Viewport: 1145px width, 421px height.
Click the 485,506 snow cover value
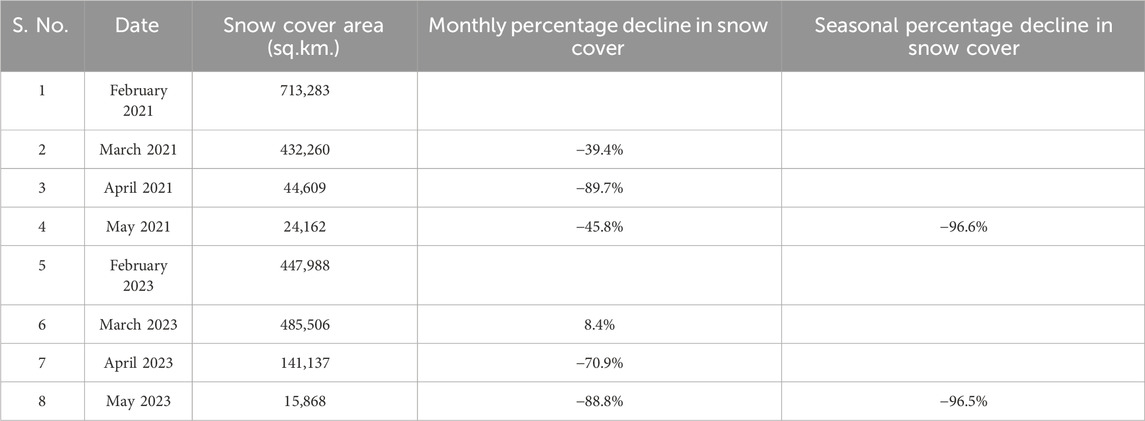305,324
